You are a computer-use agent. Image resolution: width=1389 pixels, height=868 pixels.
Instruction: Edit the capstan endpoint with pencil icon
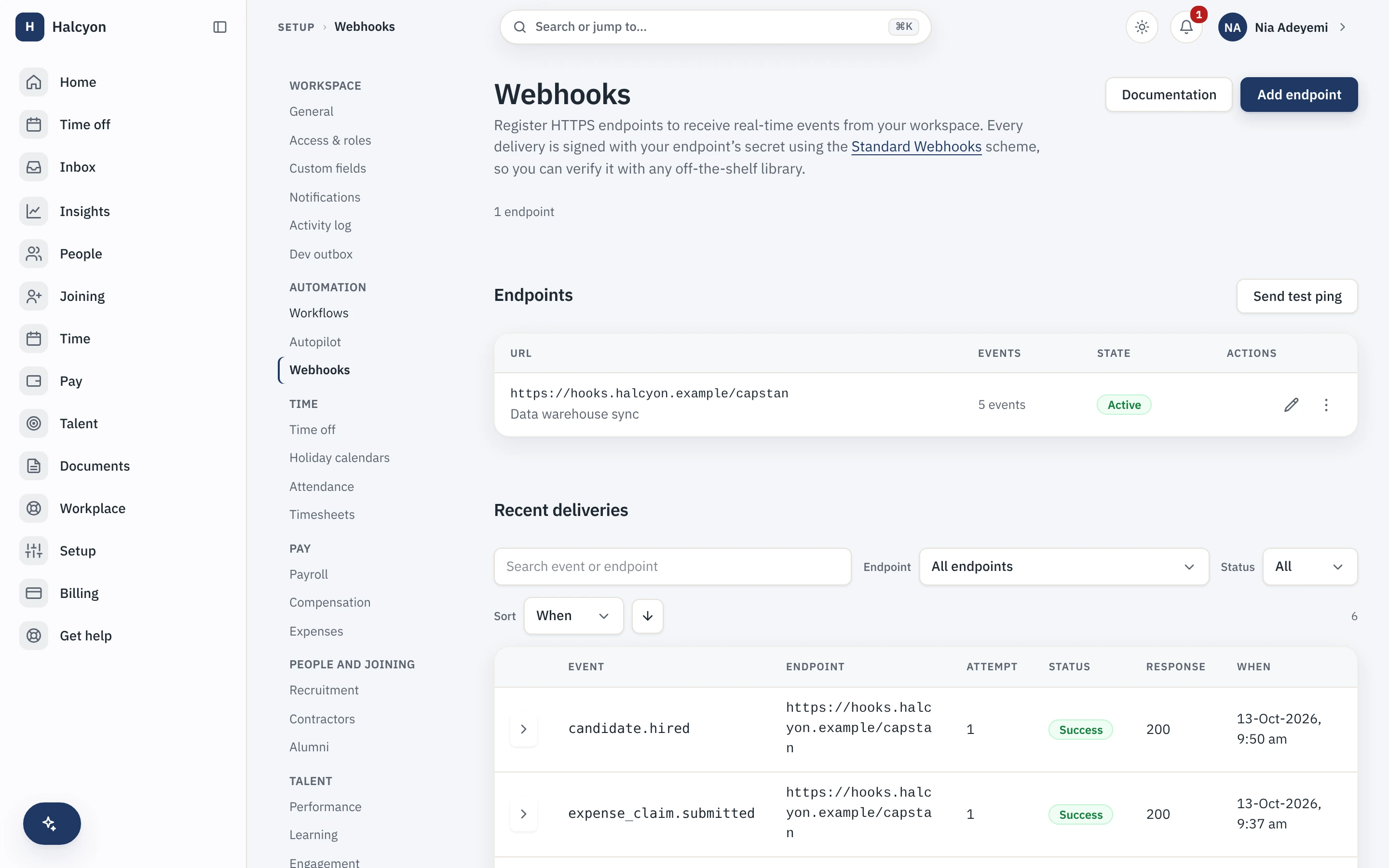coord(1292,405)
